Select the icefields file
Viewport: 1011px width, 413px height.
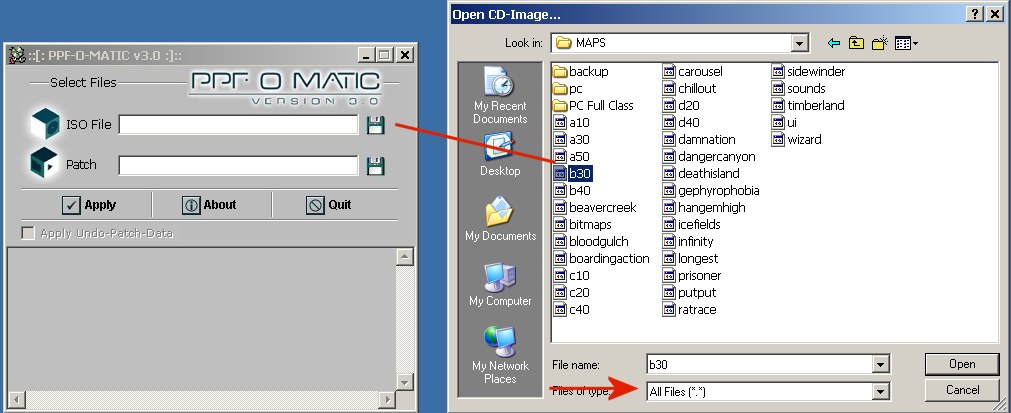[x=692, y=224]
